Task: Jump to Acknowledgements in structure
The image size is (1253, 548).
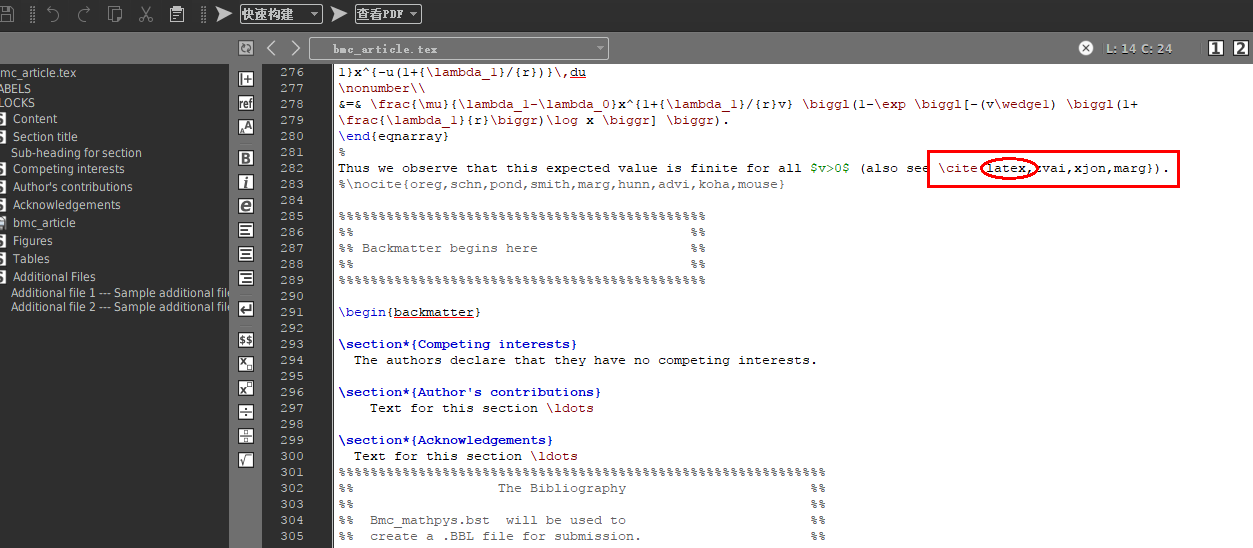Action: (66, 205)
